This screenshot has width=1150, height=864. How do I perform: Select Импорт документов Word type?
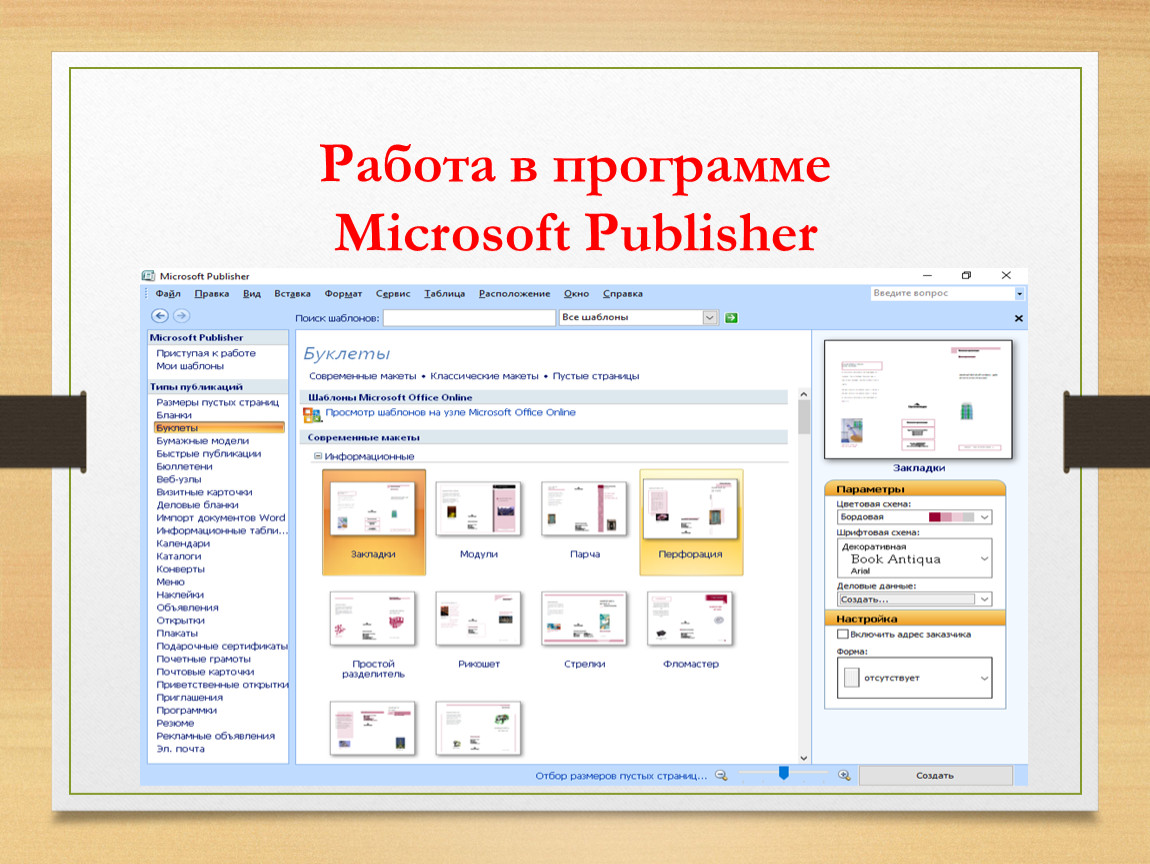tap(221, 518)
